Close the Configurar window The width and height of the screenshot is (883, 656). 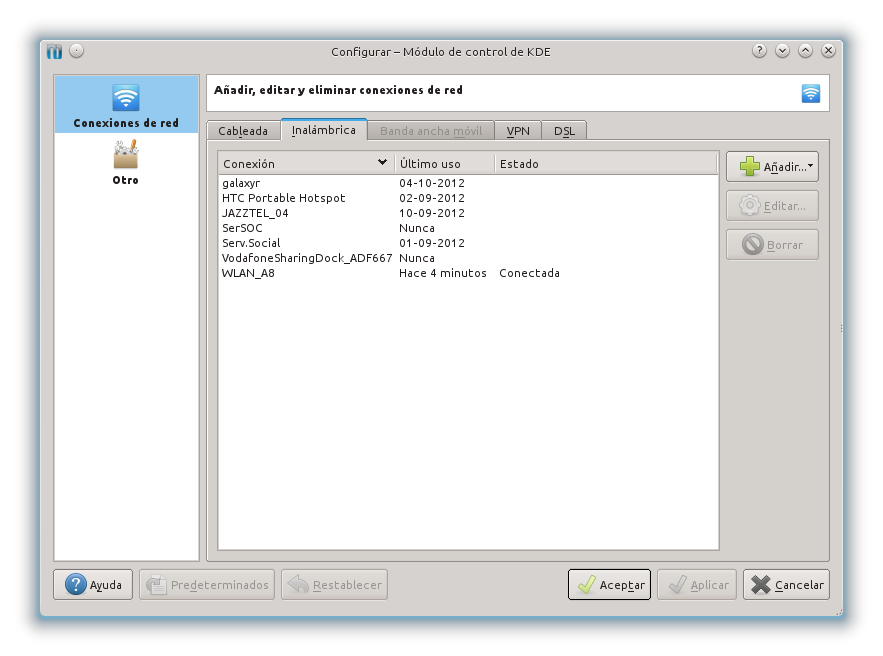pos(828,51)
